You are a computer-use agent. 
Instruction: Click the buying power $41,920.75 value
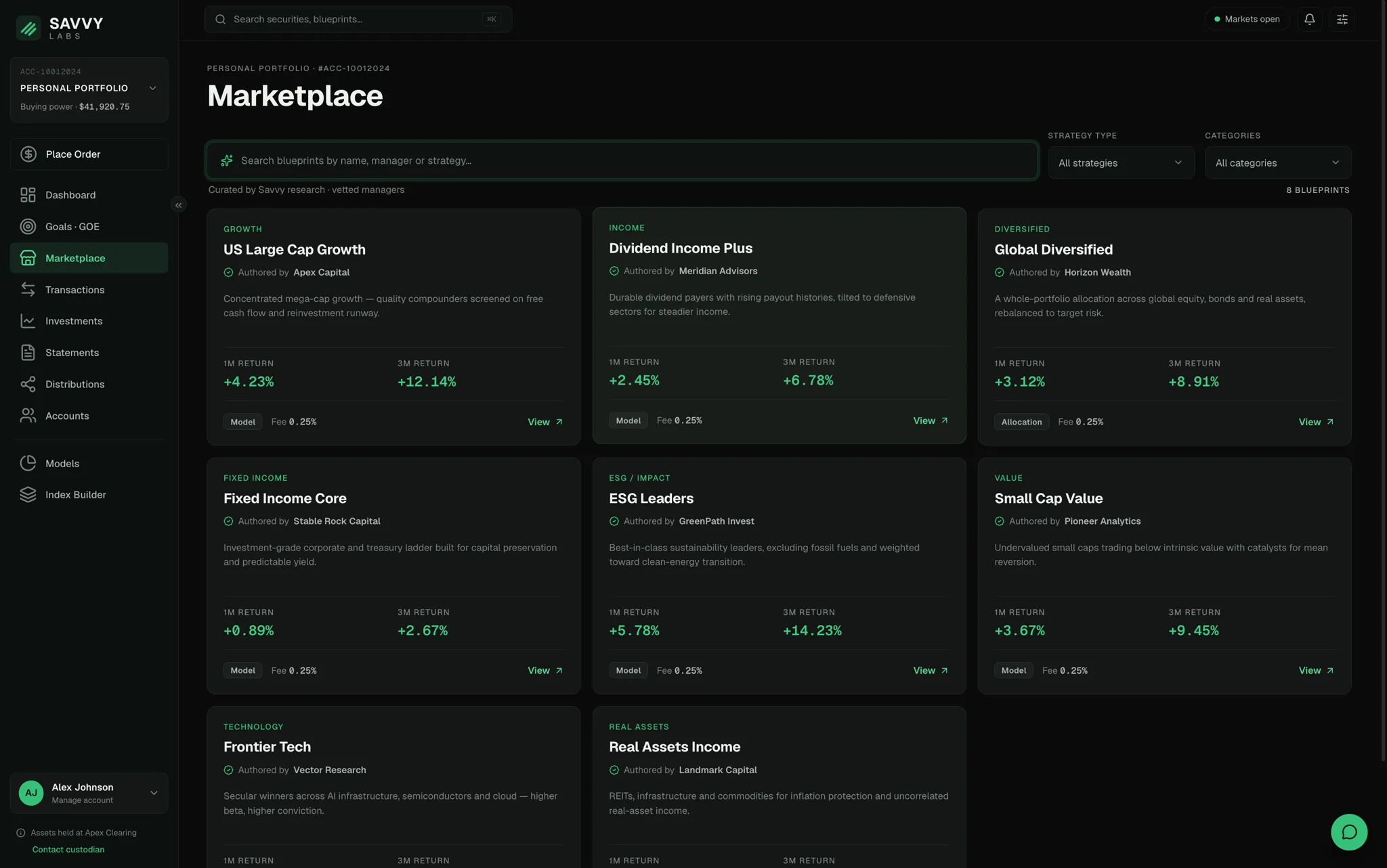(104, 107)
